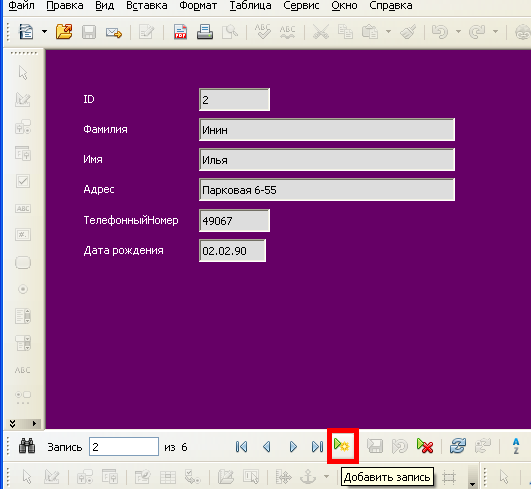Click the Position and Size icon in the bottom toolbar

pos(283,477)
